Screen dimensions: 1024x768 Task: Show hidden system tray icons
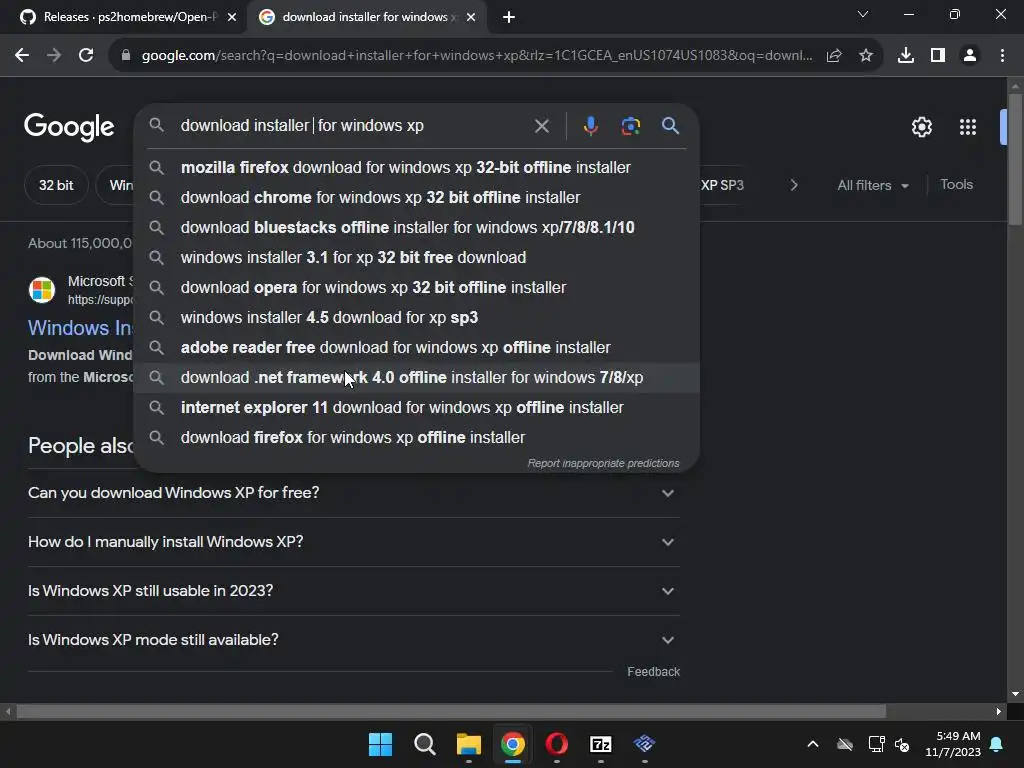812,744
